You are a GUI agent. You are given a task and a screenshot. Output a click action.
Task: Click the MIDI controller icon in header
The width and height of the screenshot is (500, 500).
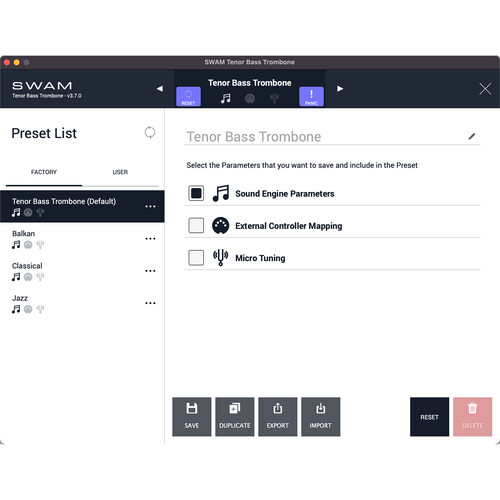[250, 98]
